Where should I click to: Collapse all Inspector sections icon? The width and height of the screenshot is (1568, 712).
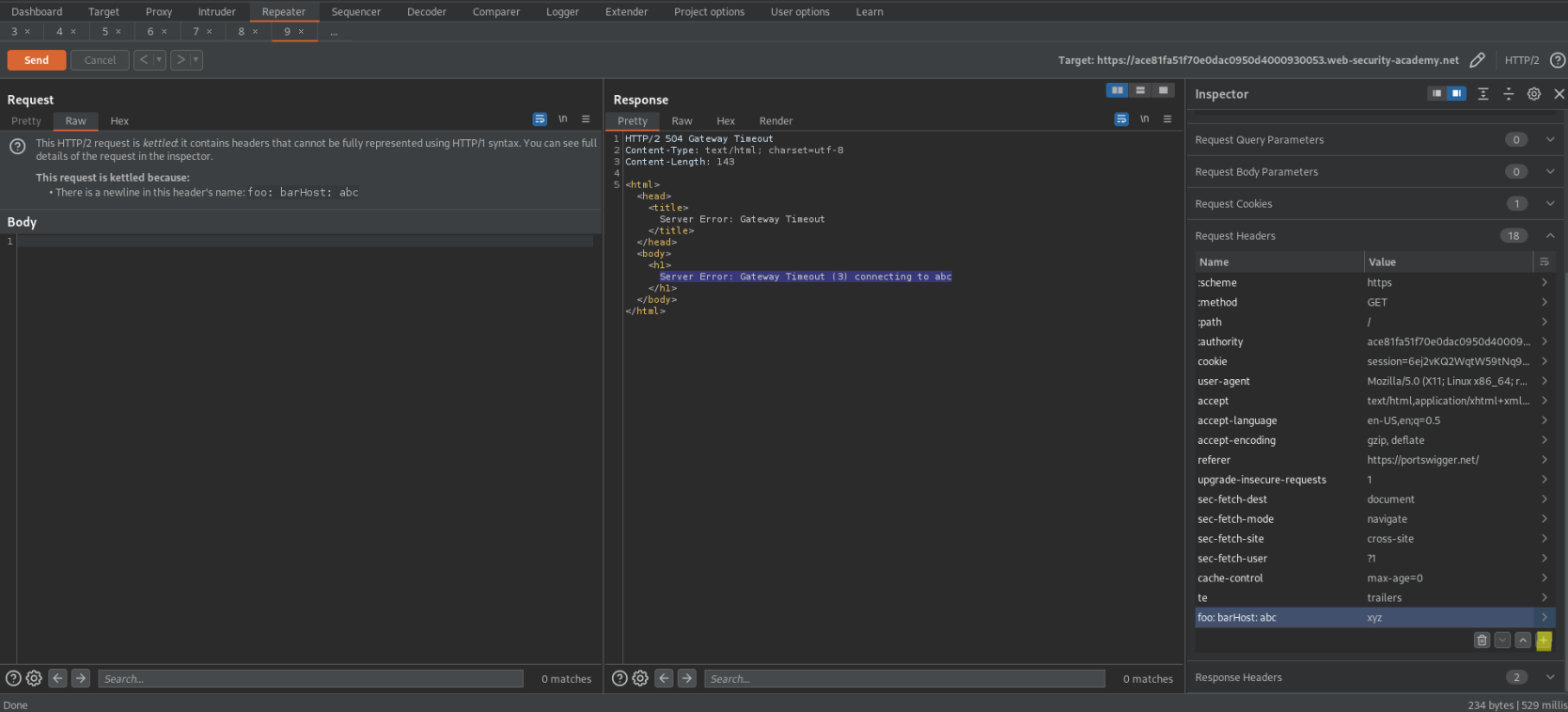pos(1509,94)
